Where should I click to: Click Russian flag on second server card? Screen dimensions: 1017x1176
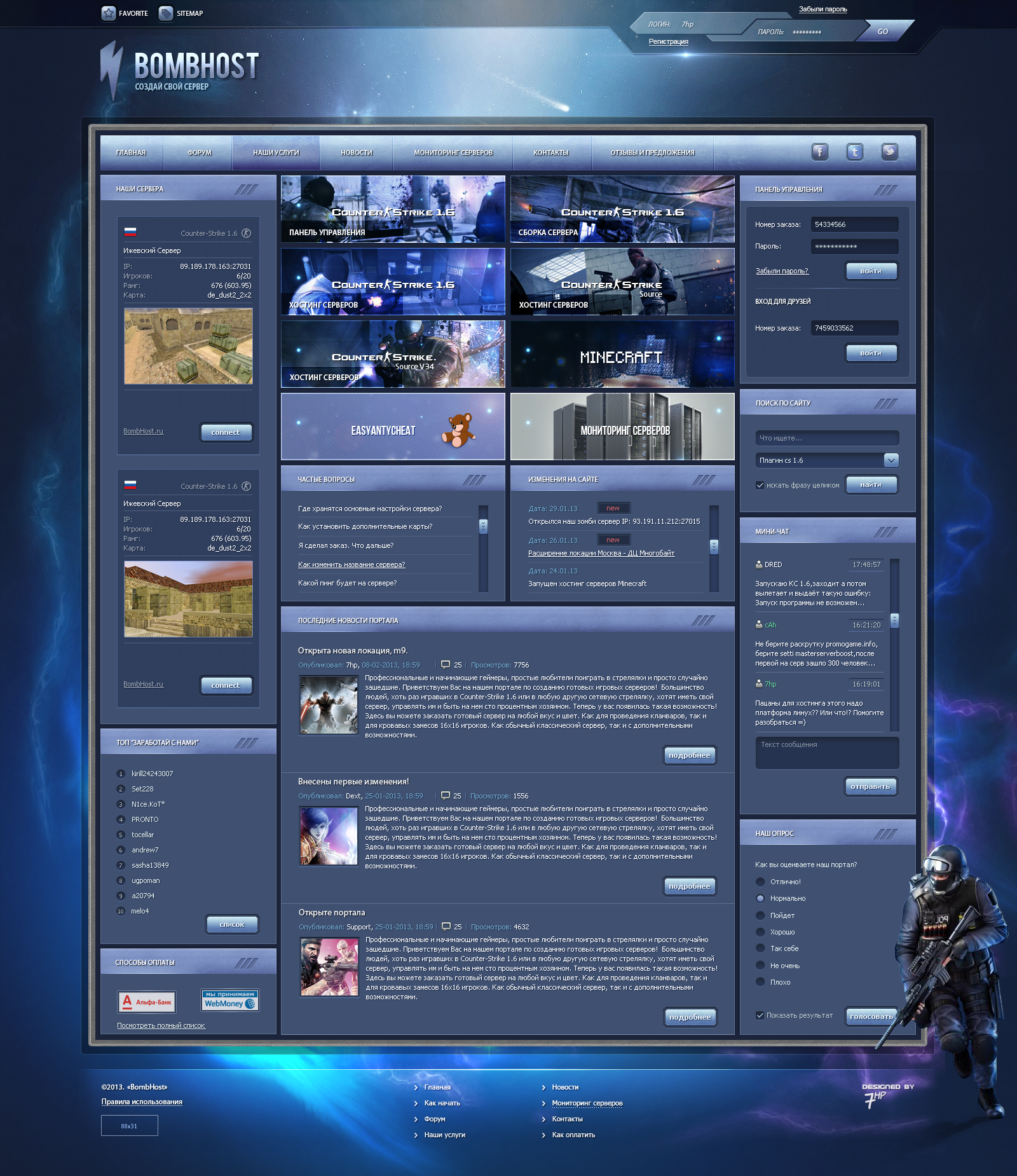click(x=130, y=485)
